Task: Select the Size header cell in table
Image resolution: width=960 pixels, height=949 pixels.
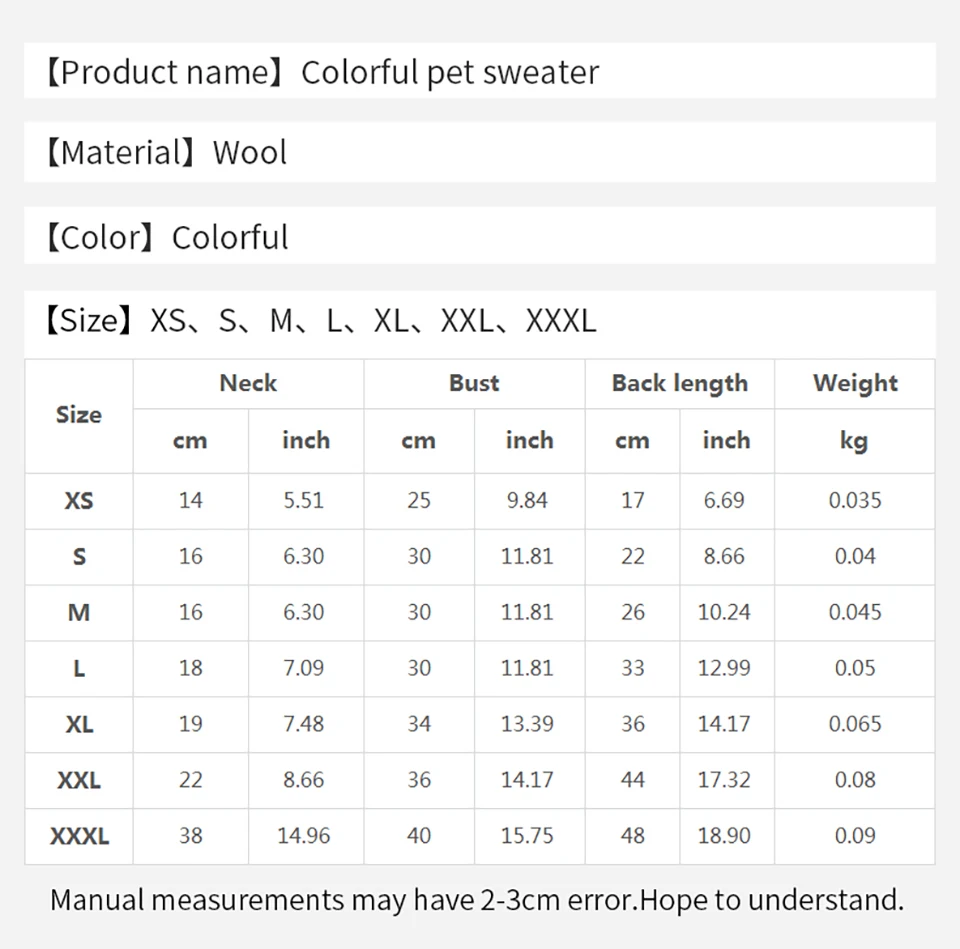Action: [x=78, y=415]
